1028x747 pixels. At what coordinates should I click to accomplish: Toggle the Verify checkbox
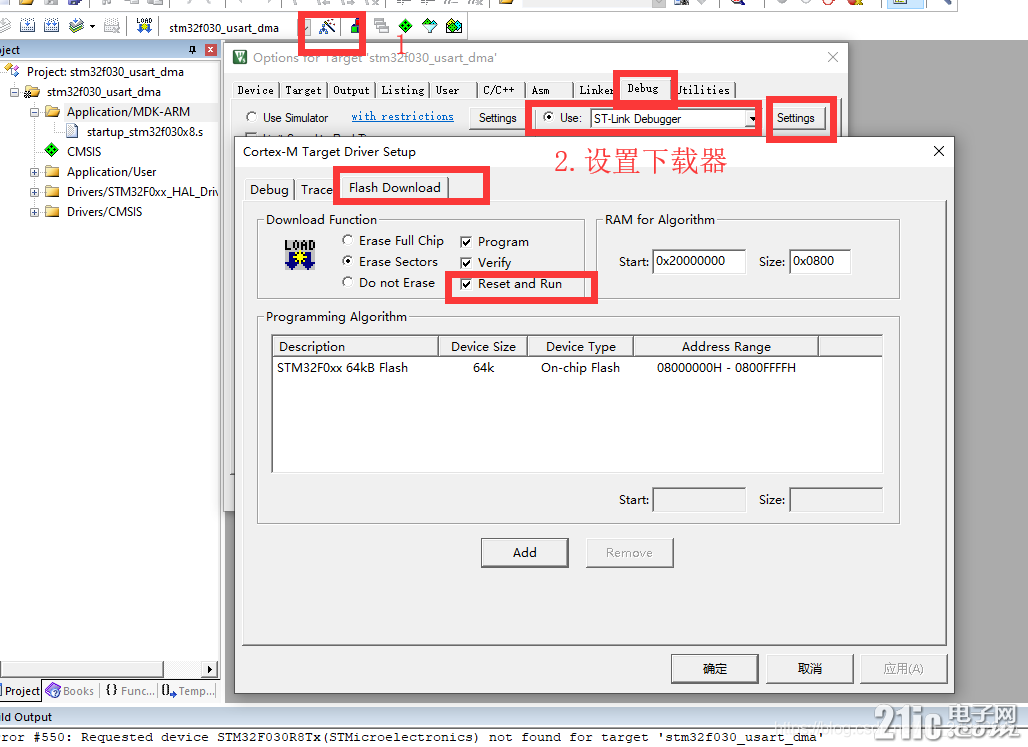tap(466, 263)
